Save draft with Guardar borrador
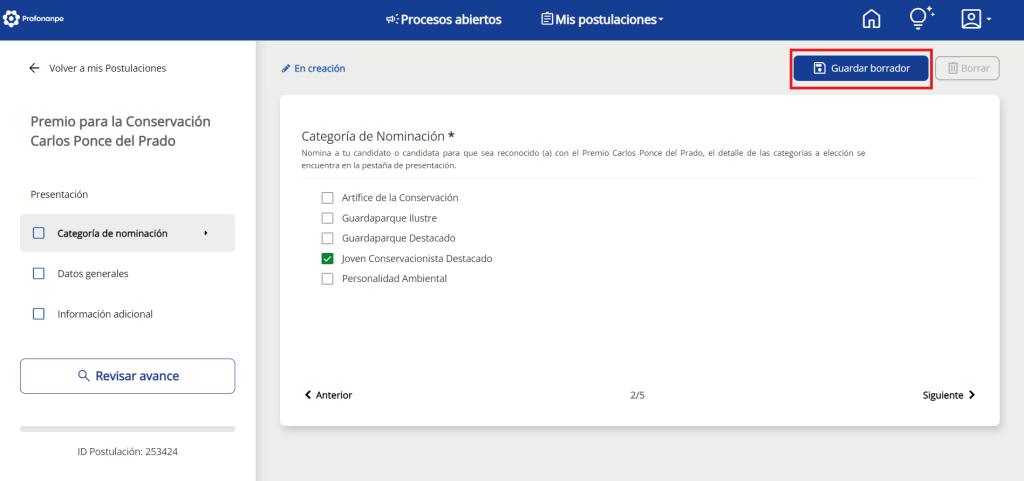Viewport: 1024px width, 481px height. [x=861, y=68]
